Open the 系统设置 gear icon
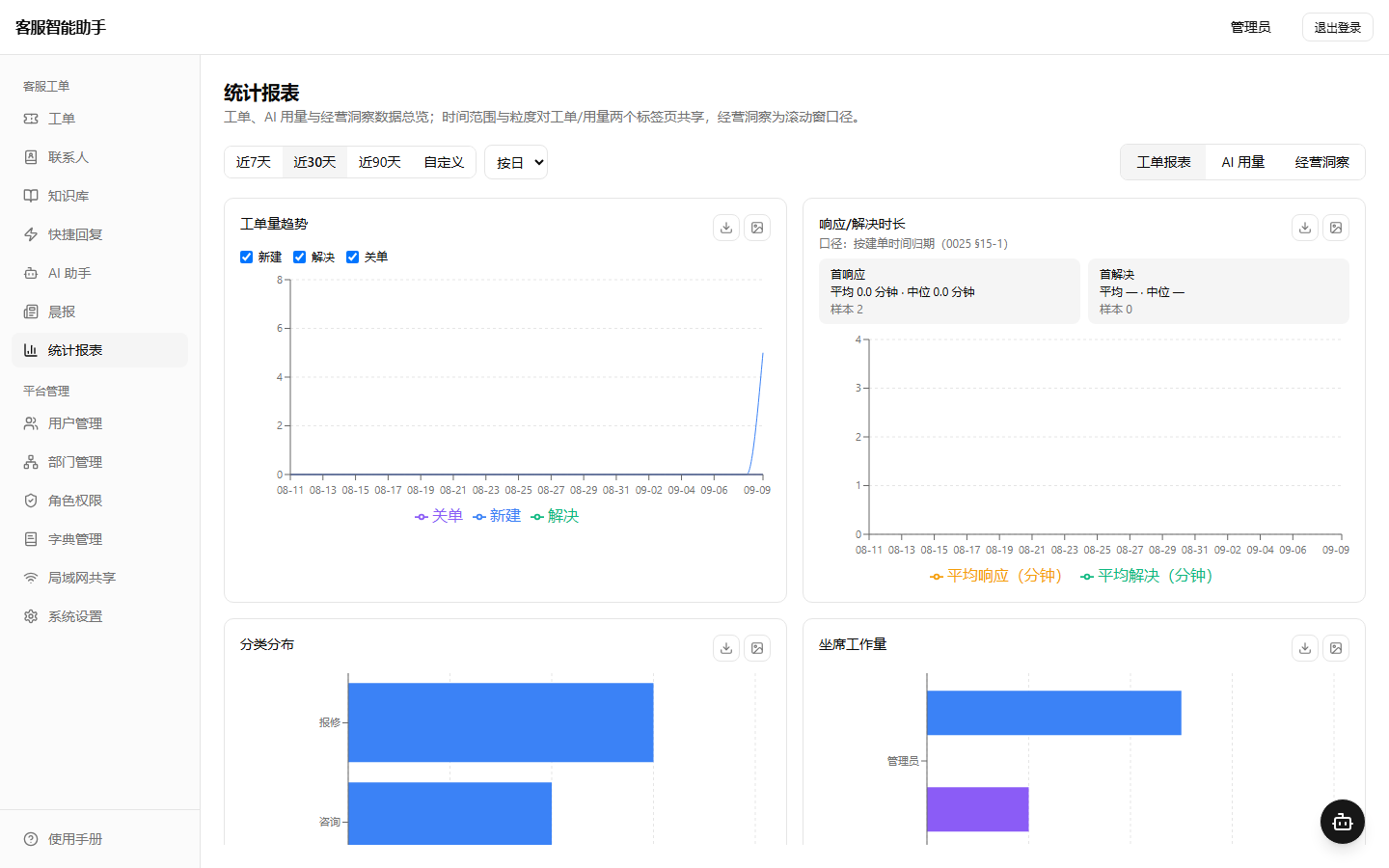Screen dimensions: 1389x868 pos(31,616)
